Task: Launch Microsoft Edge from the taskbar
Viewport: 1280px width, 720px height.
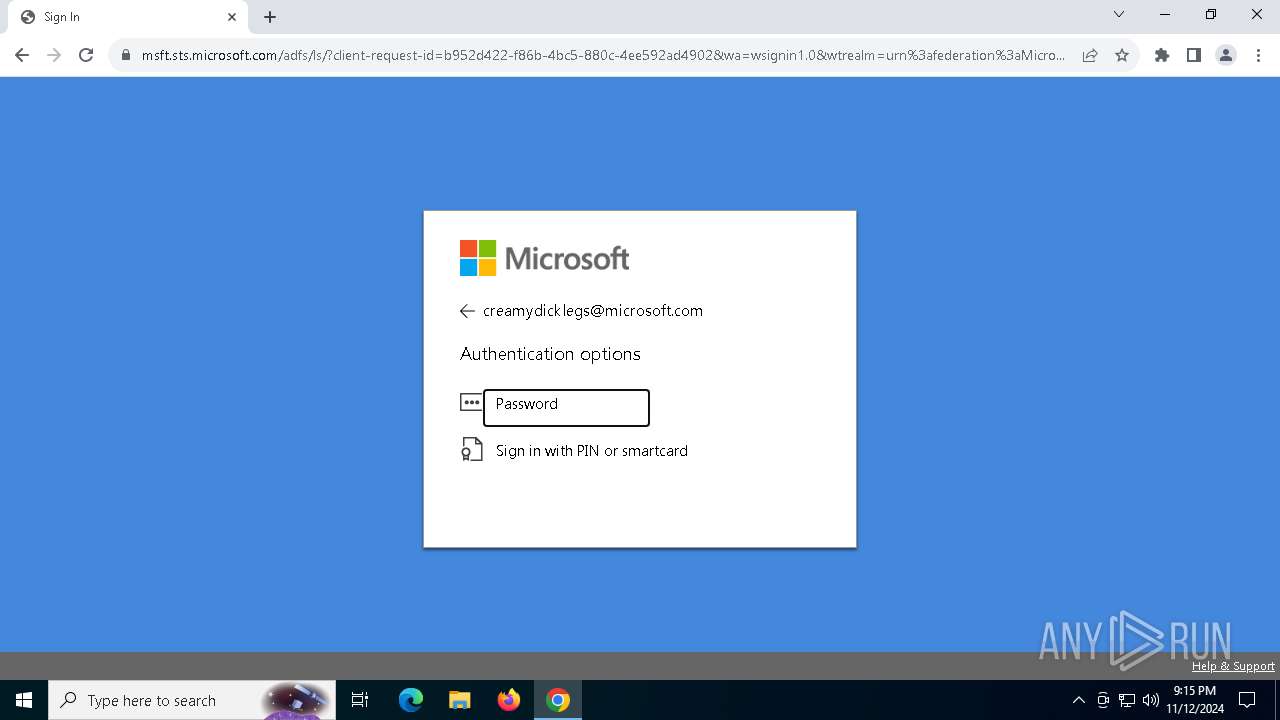Action: (x=411, y=700)
